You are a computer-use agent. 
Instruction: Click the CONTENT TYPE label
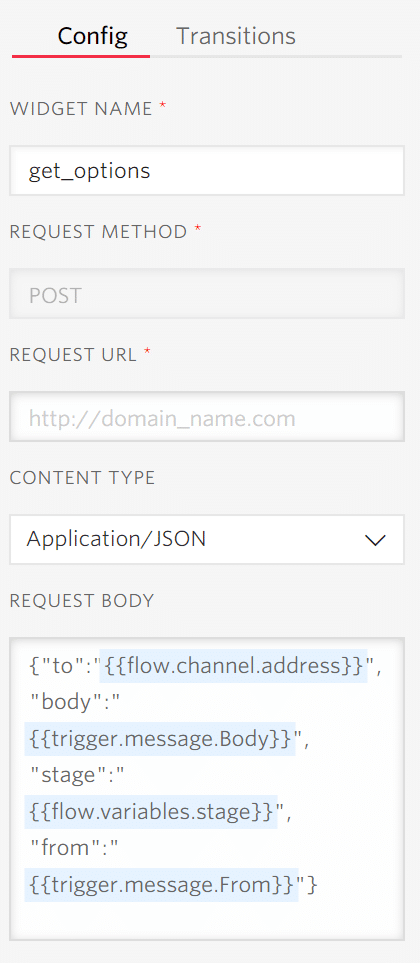click(x=82, y=477)
